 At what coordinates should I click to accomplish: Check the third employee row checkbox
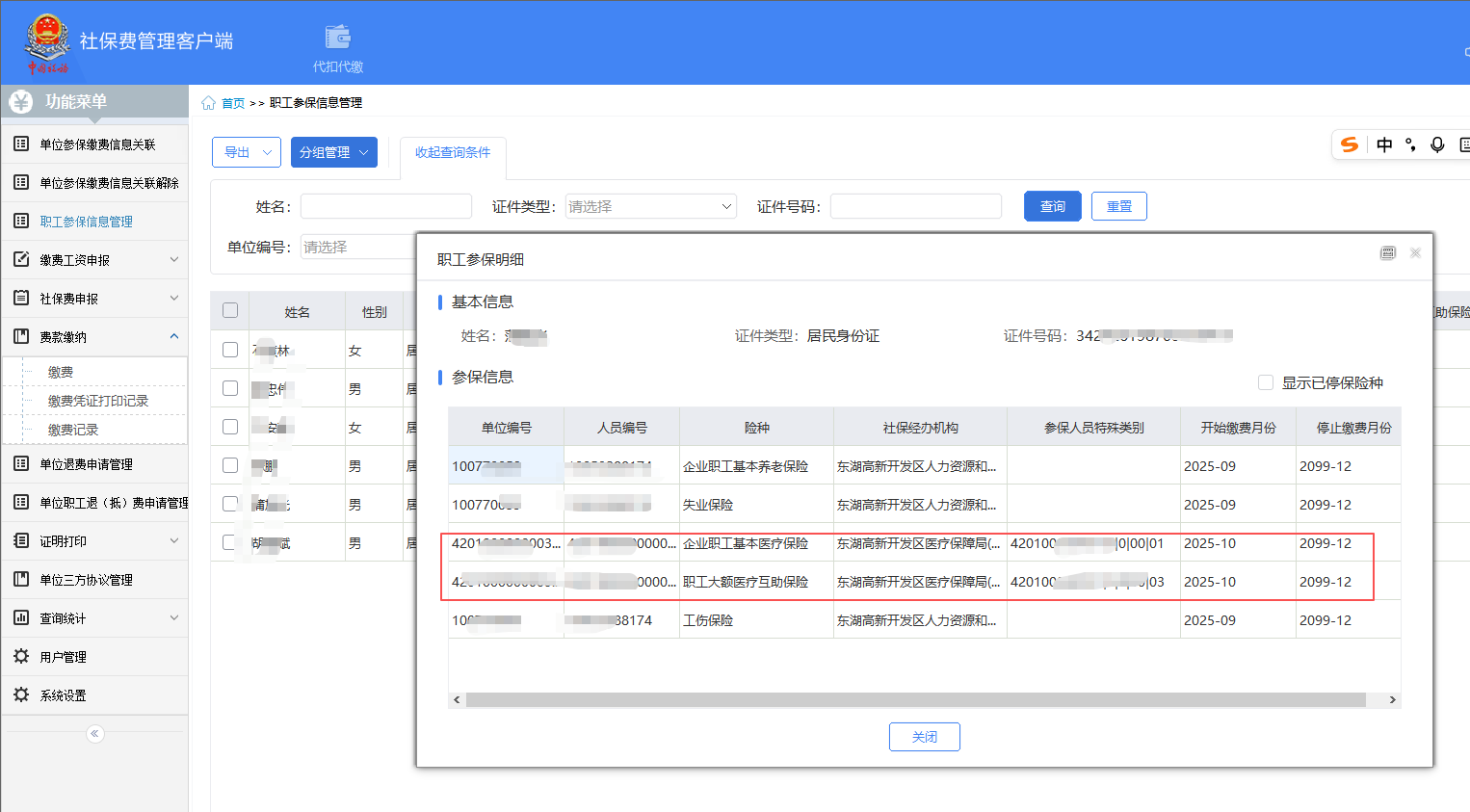point(230,427)
